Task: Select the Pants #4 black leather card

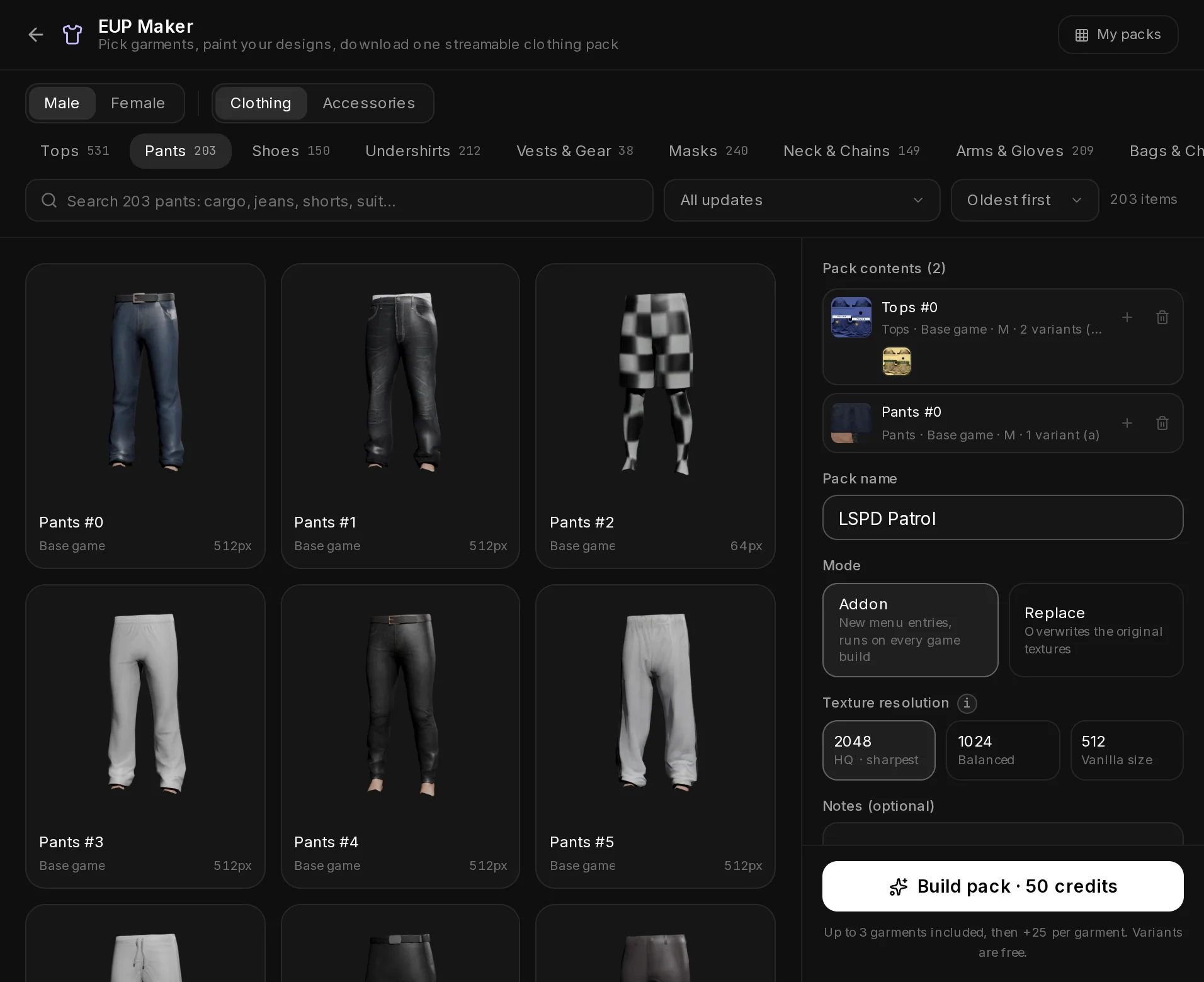Action: 400,736
